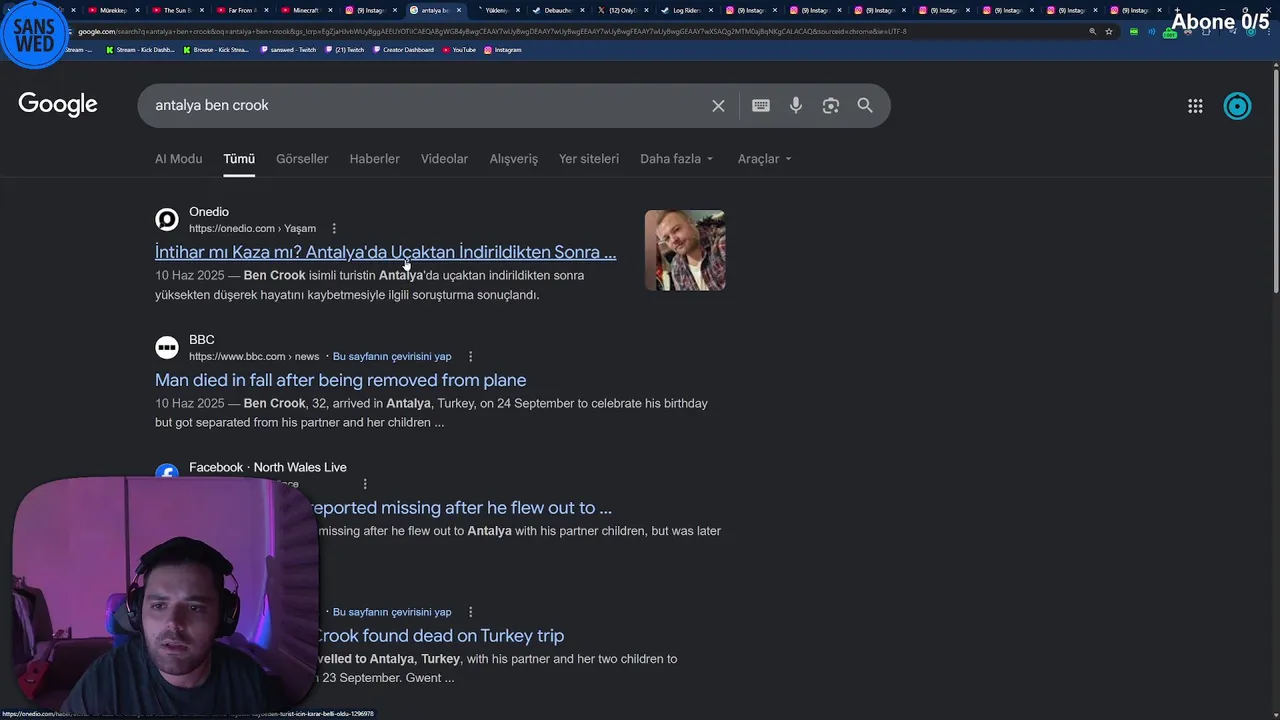Switch to Far From browser tab
The height and width of the screenshot is (720, 1280).
(x=241, y=10)
